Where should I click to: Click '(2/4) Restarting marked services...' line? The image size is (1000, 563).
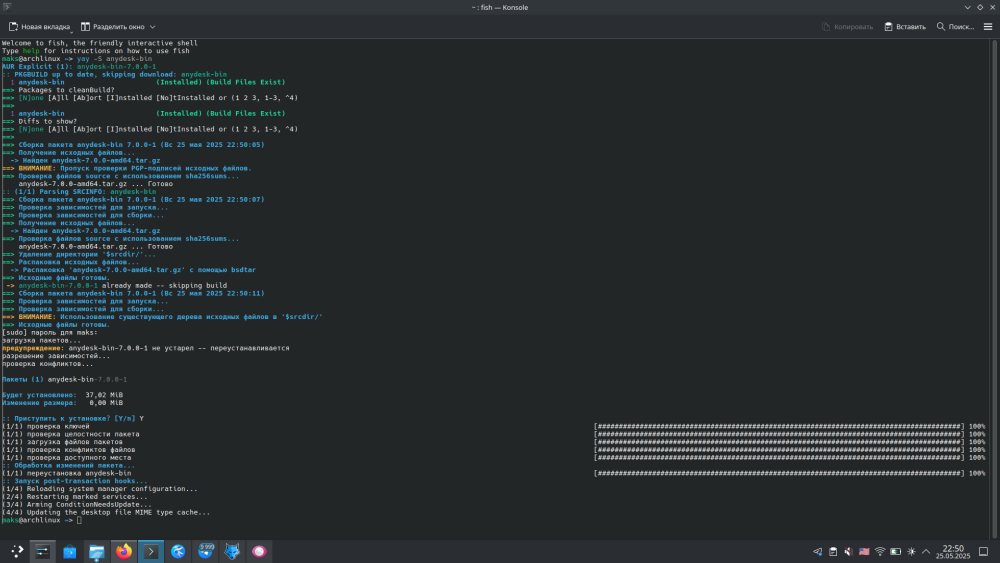(x=75, y=497)
